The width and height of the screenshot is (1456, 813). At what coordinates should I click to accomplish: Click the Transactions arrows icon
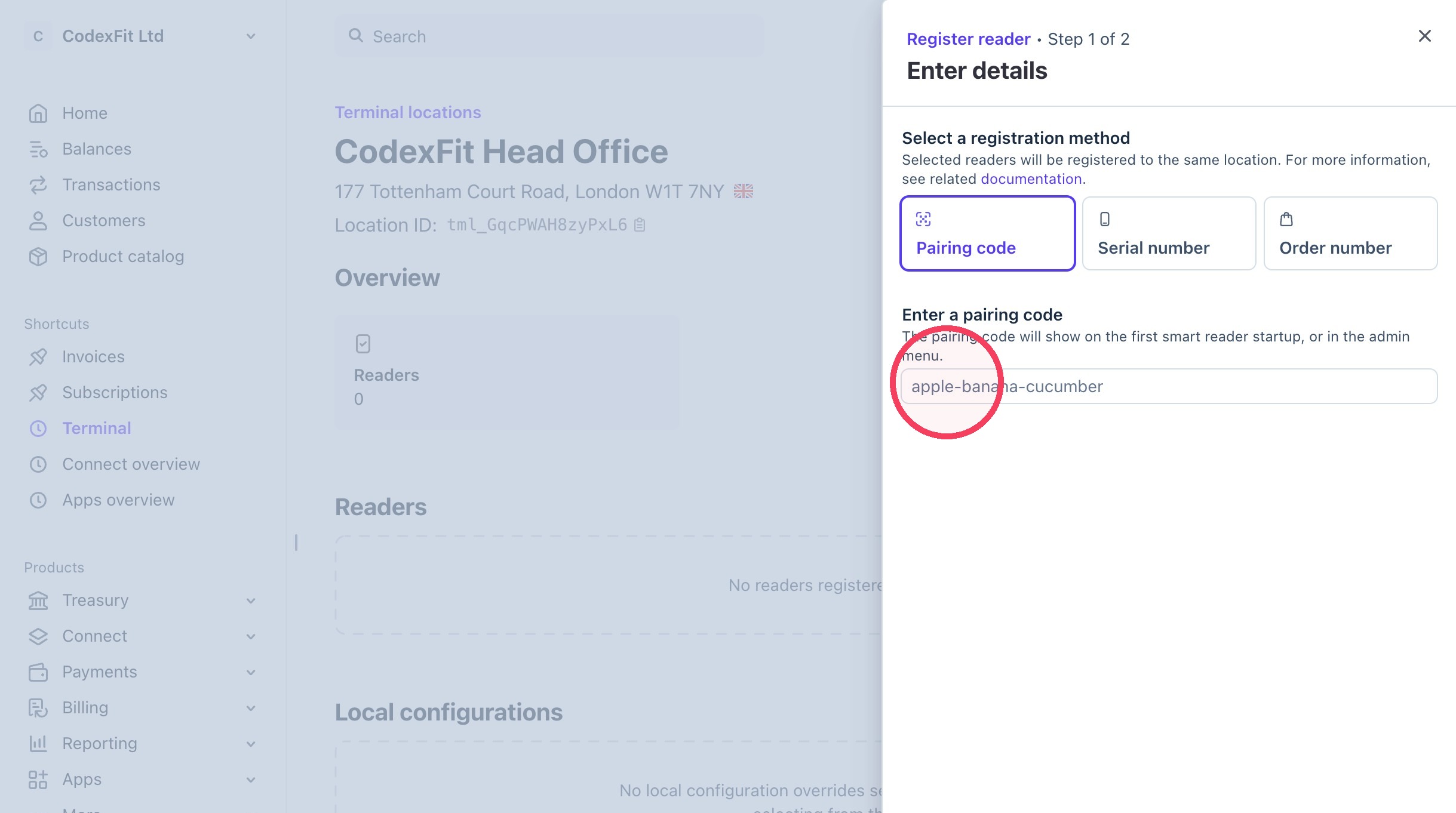pos(38,185)
